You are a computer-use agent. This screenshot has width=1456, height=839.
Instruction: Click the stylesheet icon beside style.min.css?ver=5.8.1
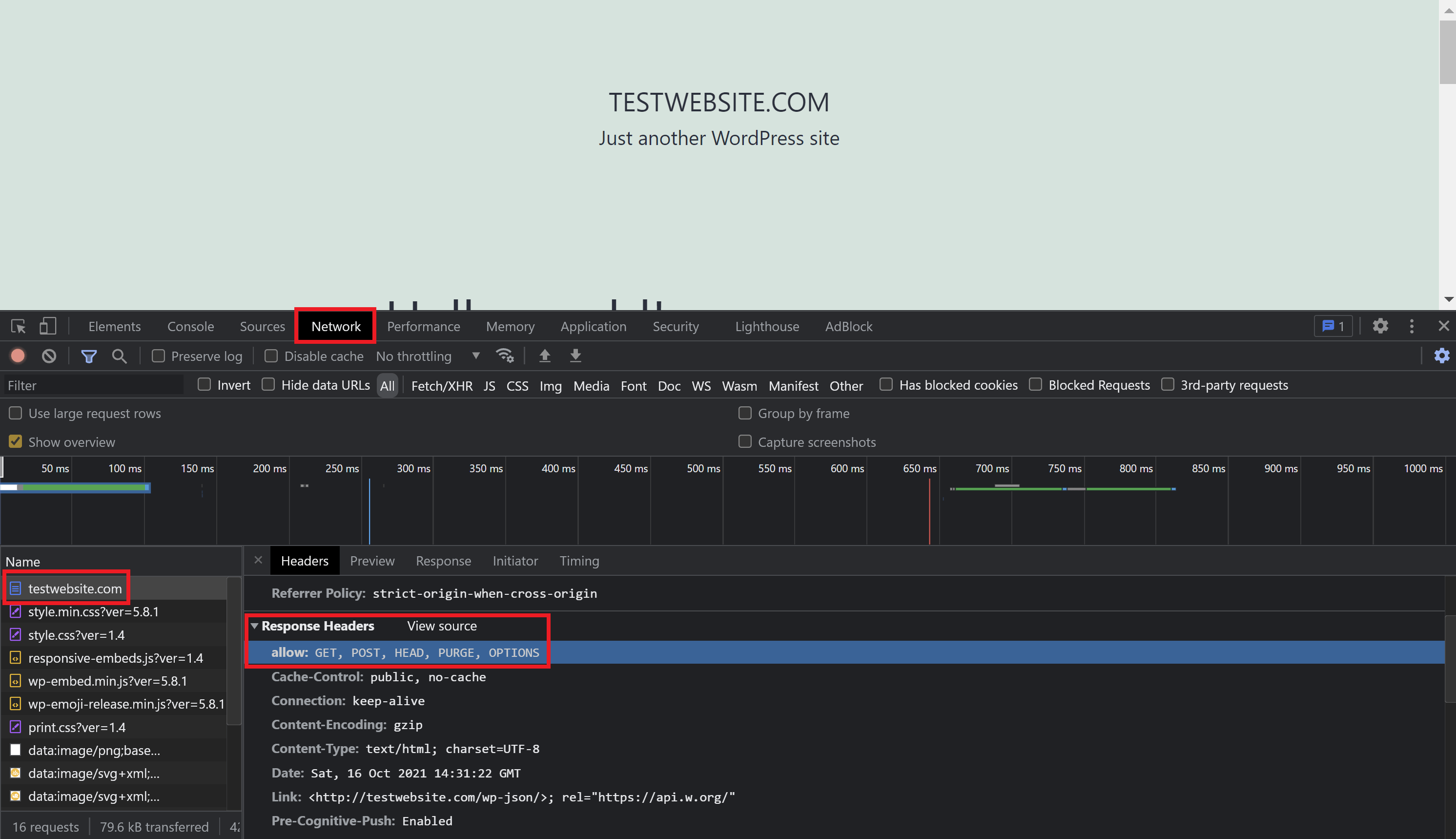click(16, 611)
